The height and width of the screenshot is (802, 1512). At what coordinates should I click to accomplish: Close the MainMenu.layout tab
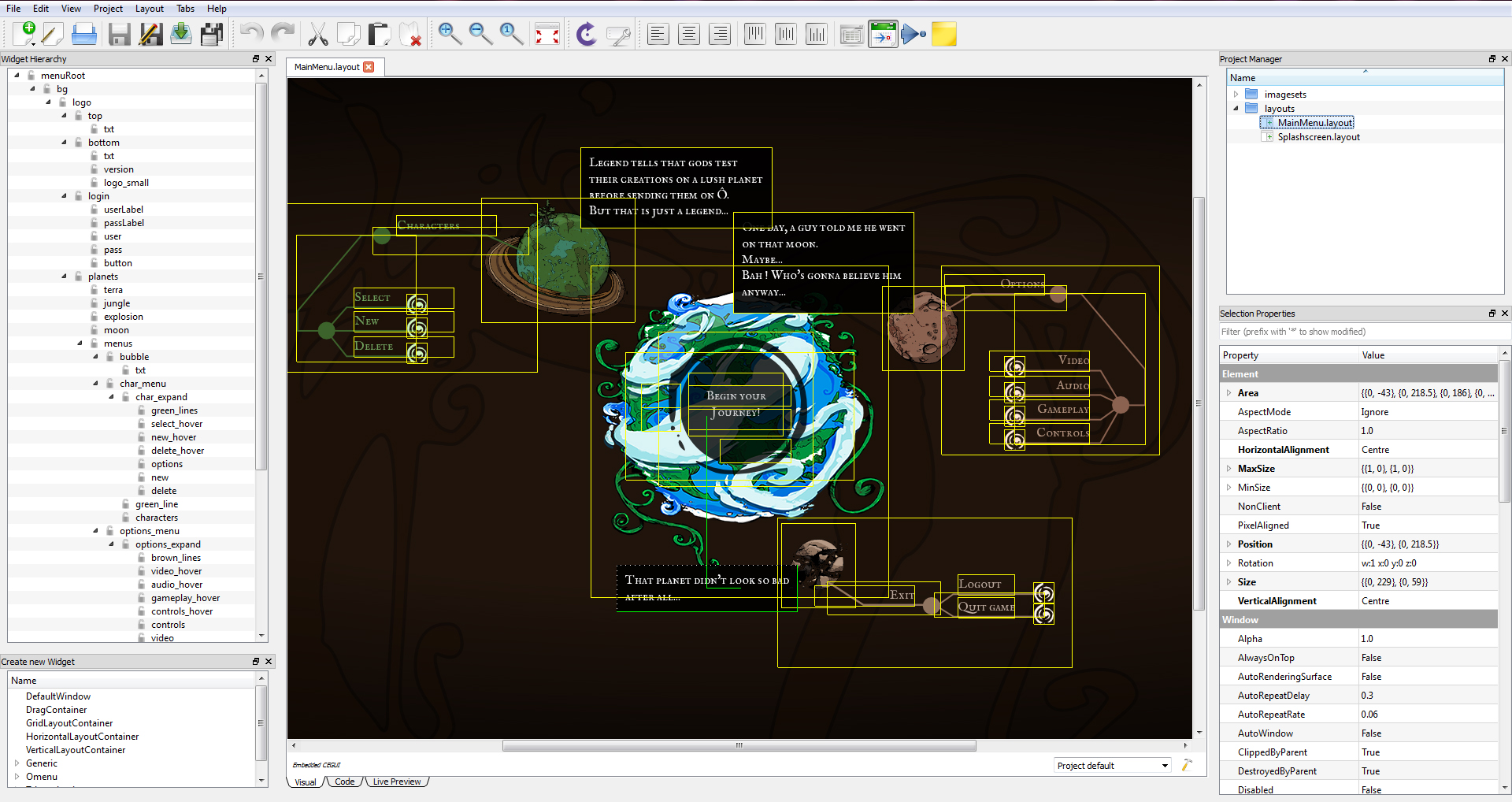tap(369, 67)
